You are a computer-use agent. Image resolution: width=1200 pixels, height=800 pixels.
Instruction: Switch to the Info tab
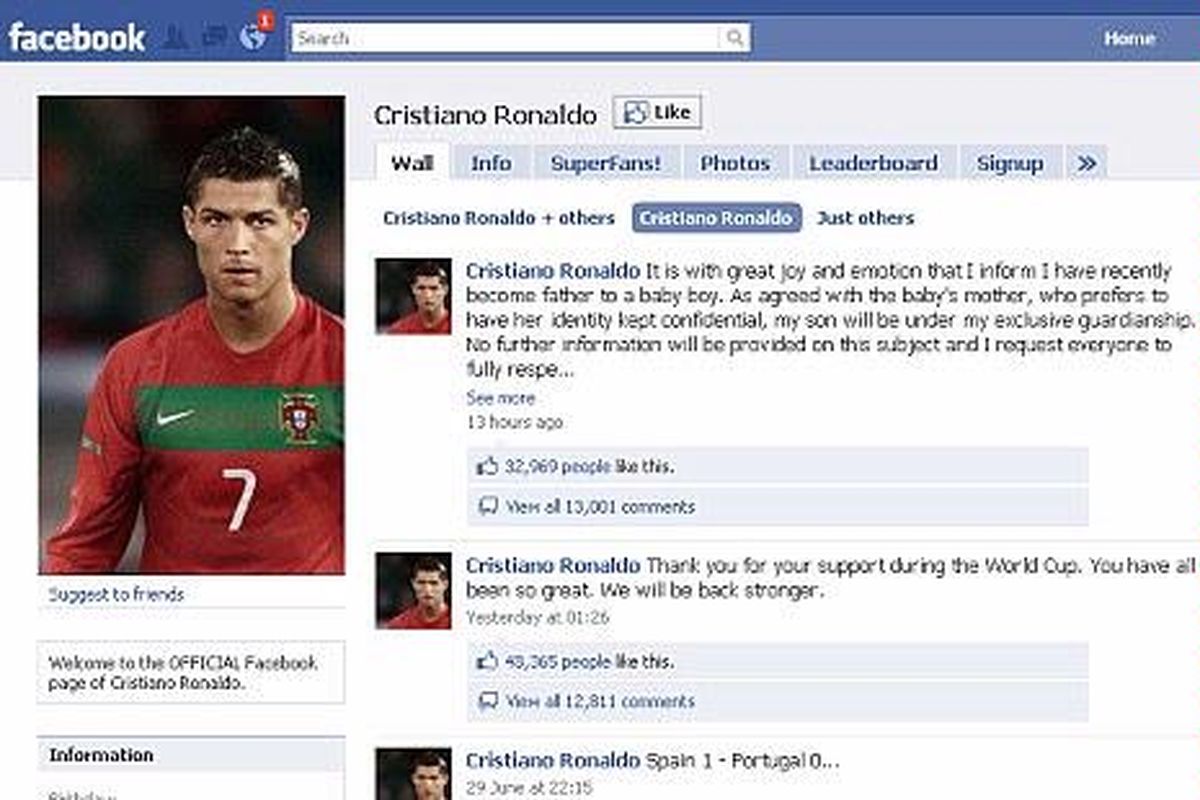click(491, 163)
